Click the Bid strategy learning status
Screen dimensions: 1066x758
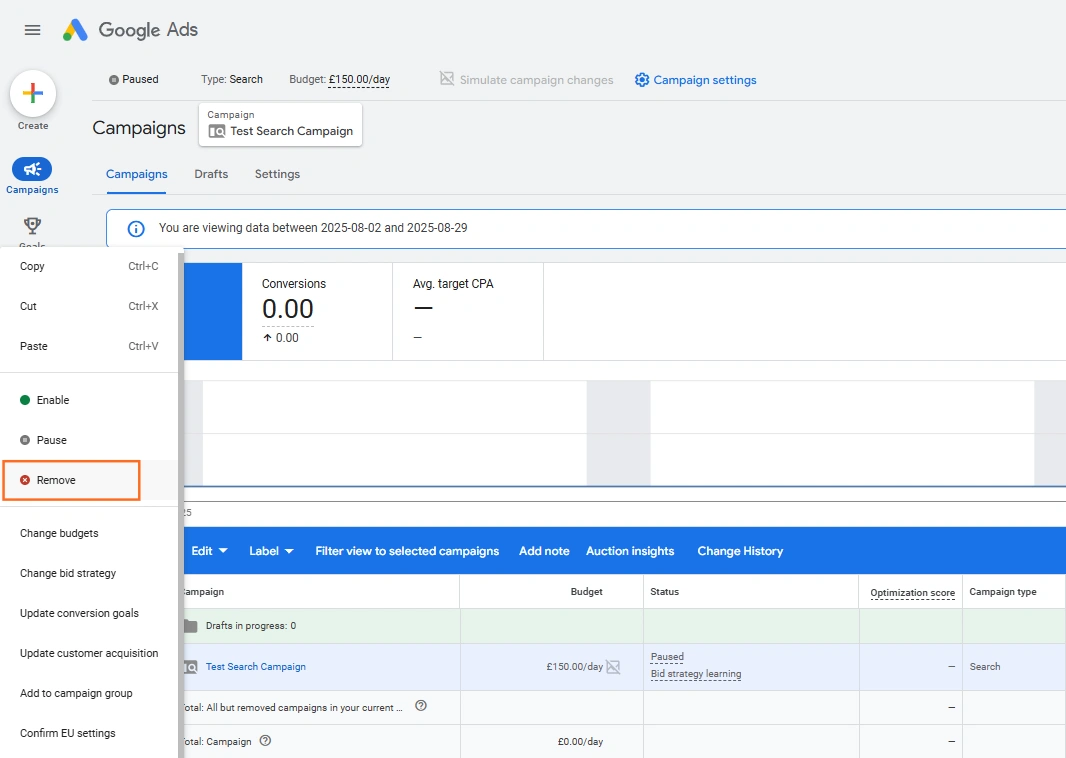pyautogui.click(x=696, y=674)
